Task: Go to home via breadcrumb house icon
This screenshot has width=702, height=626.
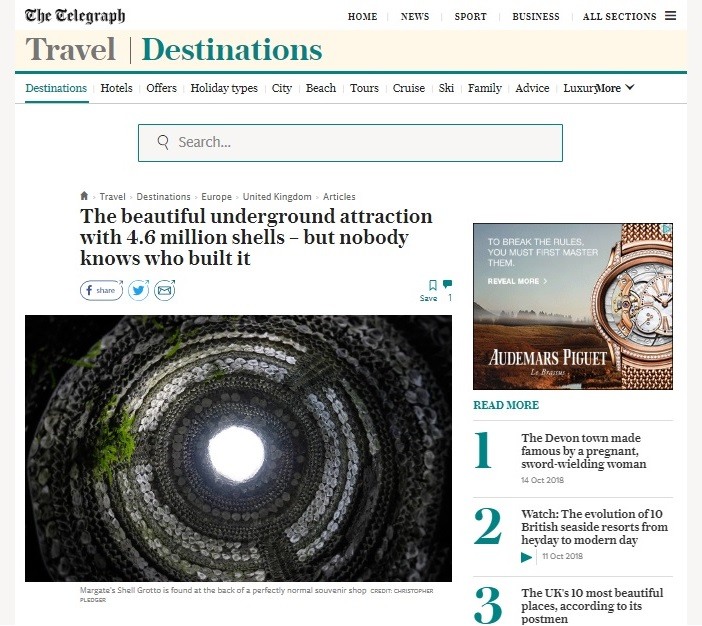Action: point(84,196)
